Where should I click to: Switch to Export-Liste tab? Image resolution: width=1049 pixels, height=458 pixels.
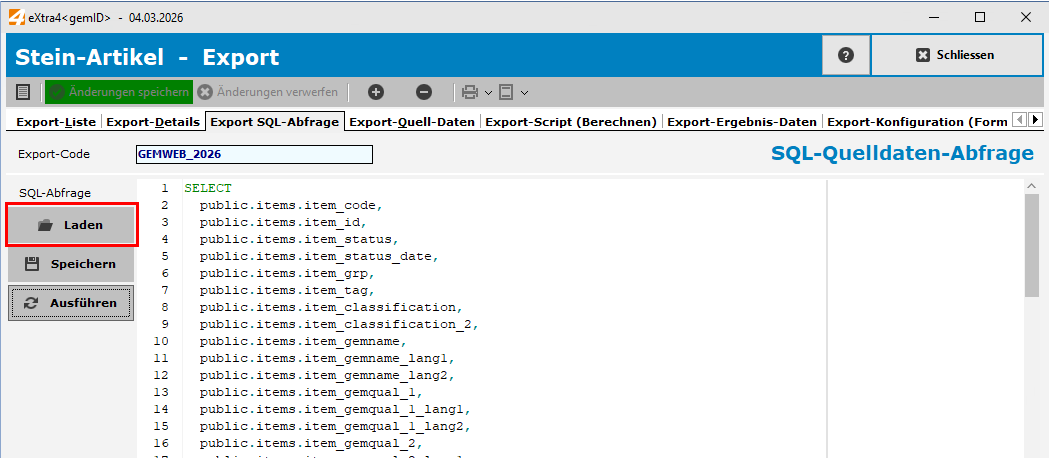pyautogui.click(x=56, y=122)
